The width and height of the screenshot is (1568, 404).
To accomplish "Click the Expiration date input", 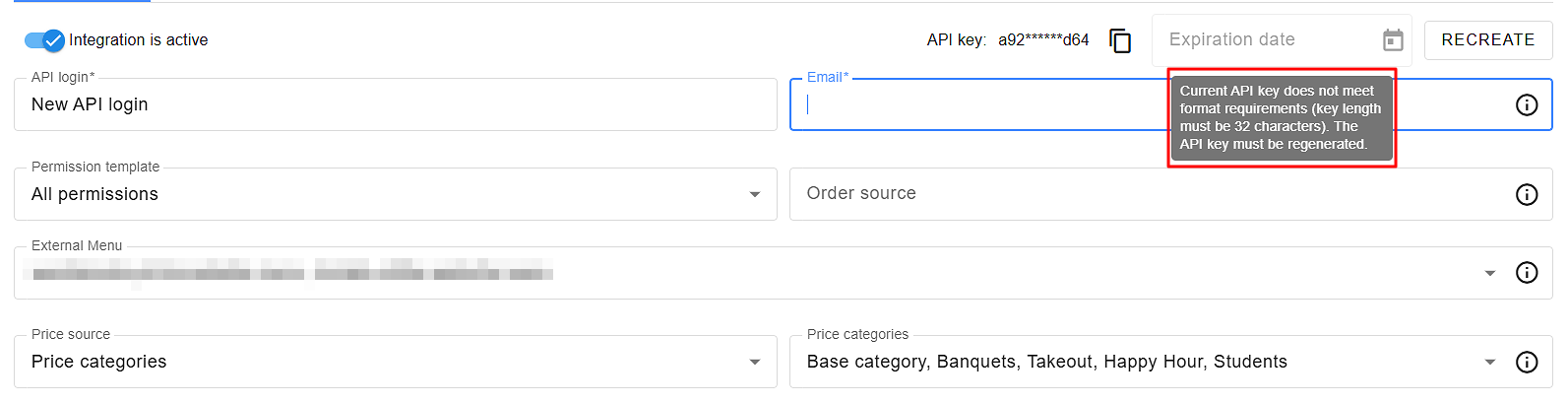I will pos(1265,40).
